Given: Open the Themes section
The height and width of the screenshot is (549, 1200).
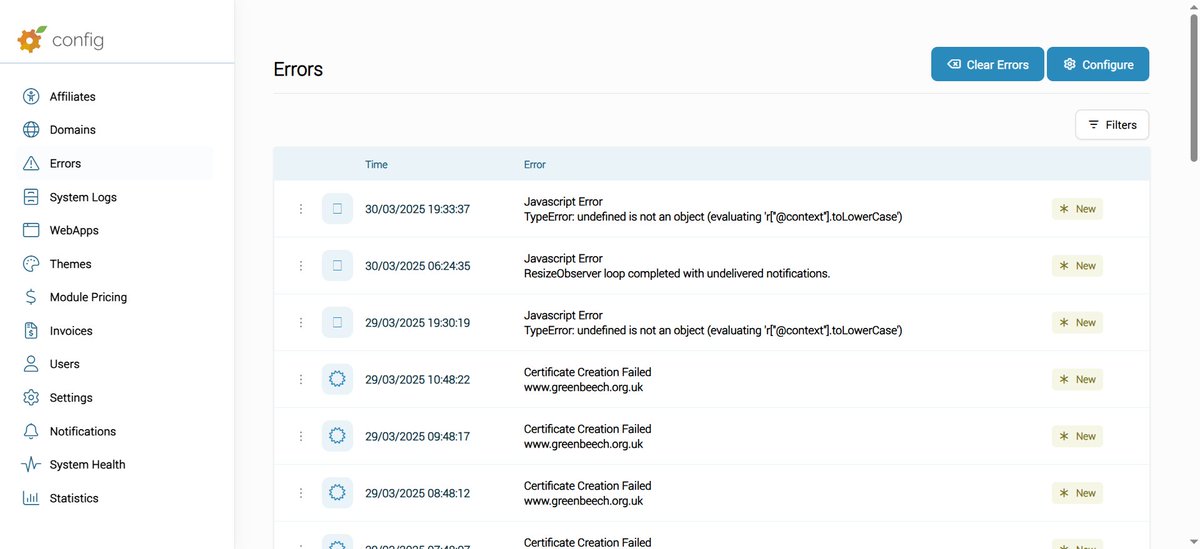Looking at the screenshot, I should (x=117, y=264).
